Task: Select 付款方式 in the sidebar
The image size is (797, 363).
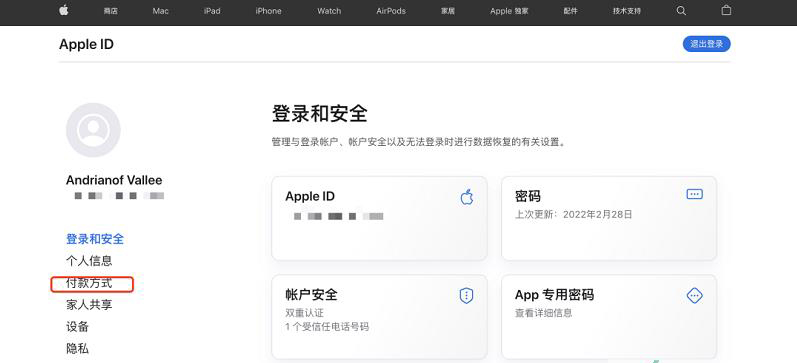Action: tap(89, 283)
